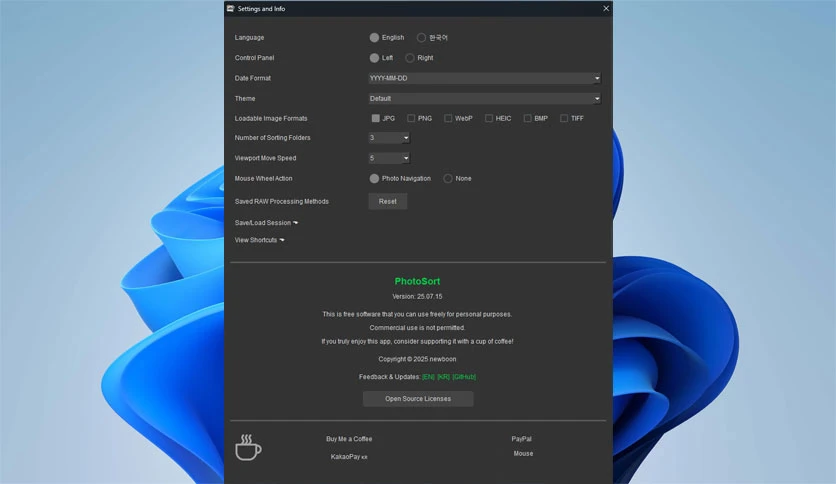
Task: Enable WebP image format
Action: tap(448, 118)
